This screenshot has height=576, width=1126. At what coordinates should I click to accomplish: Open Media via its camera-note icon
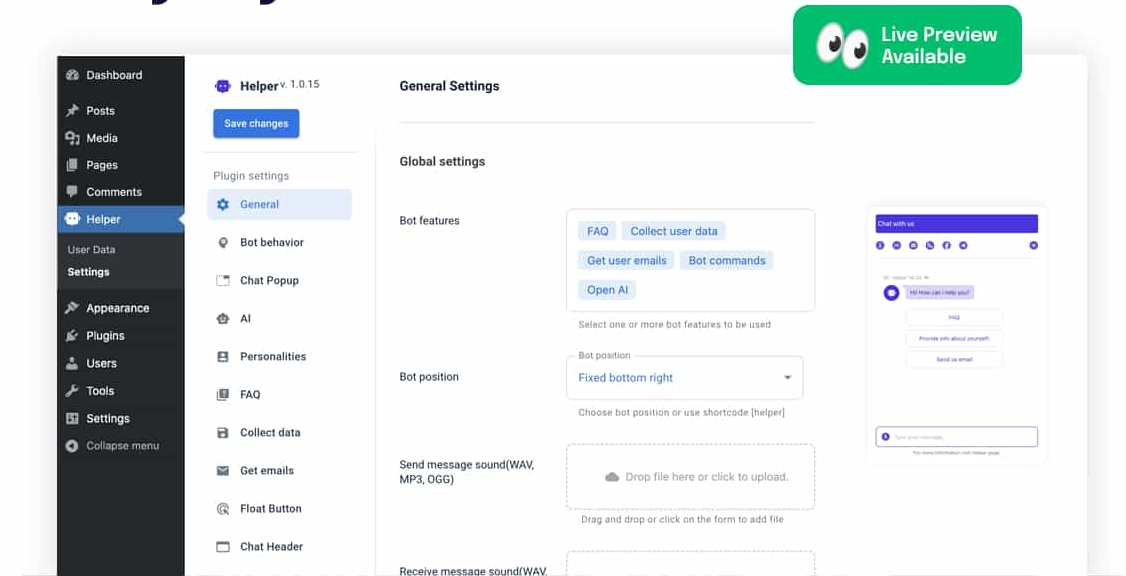click(x=72, y=138)
